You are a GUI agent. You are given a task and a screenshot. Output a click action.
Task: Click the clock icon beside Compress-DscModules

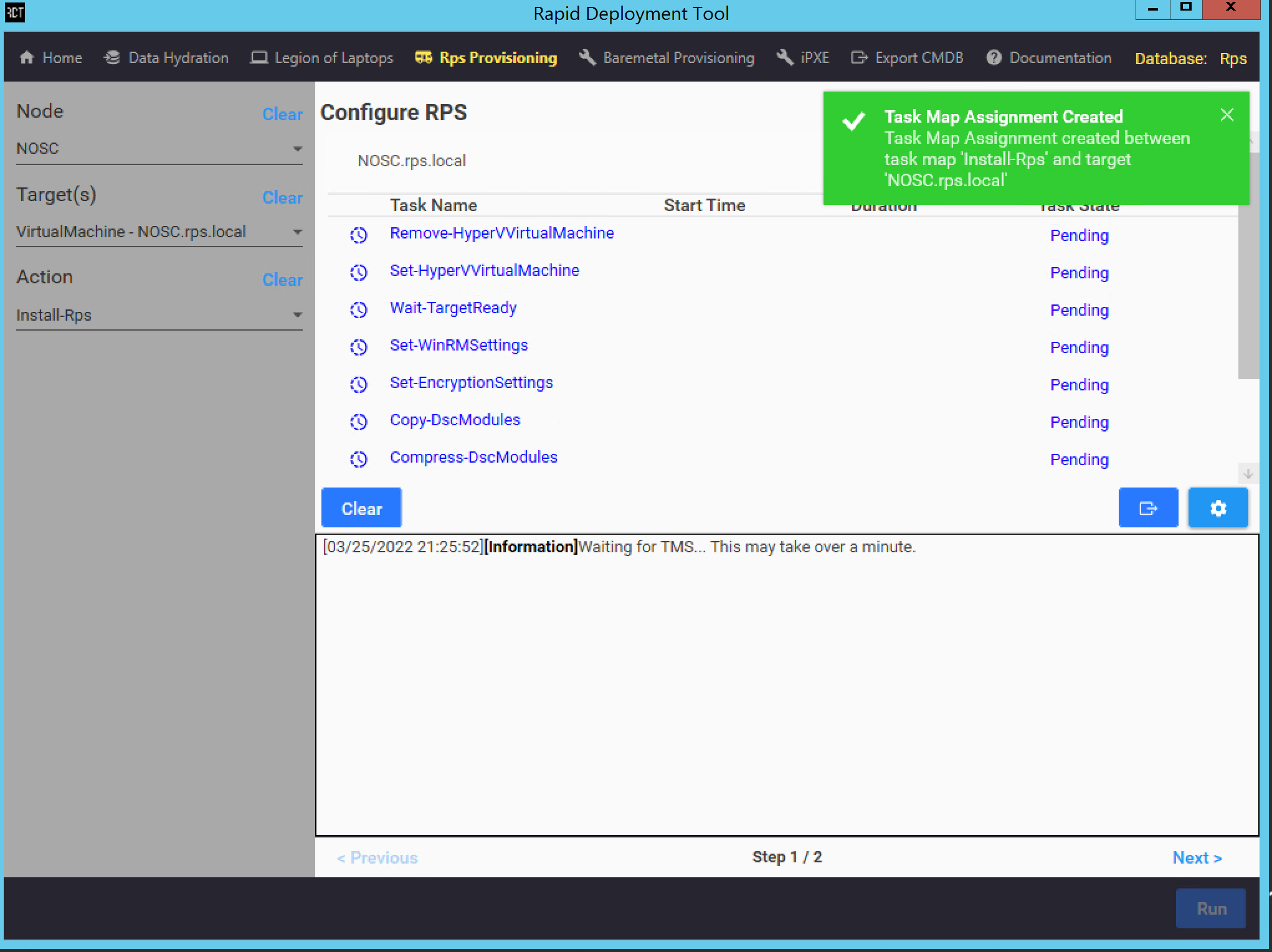pos(359,460)
